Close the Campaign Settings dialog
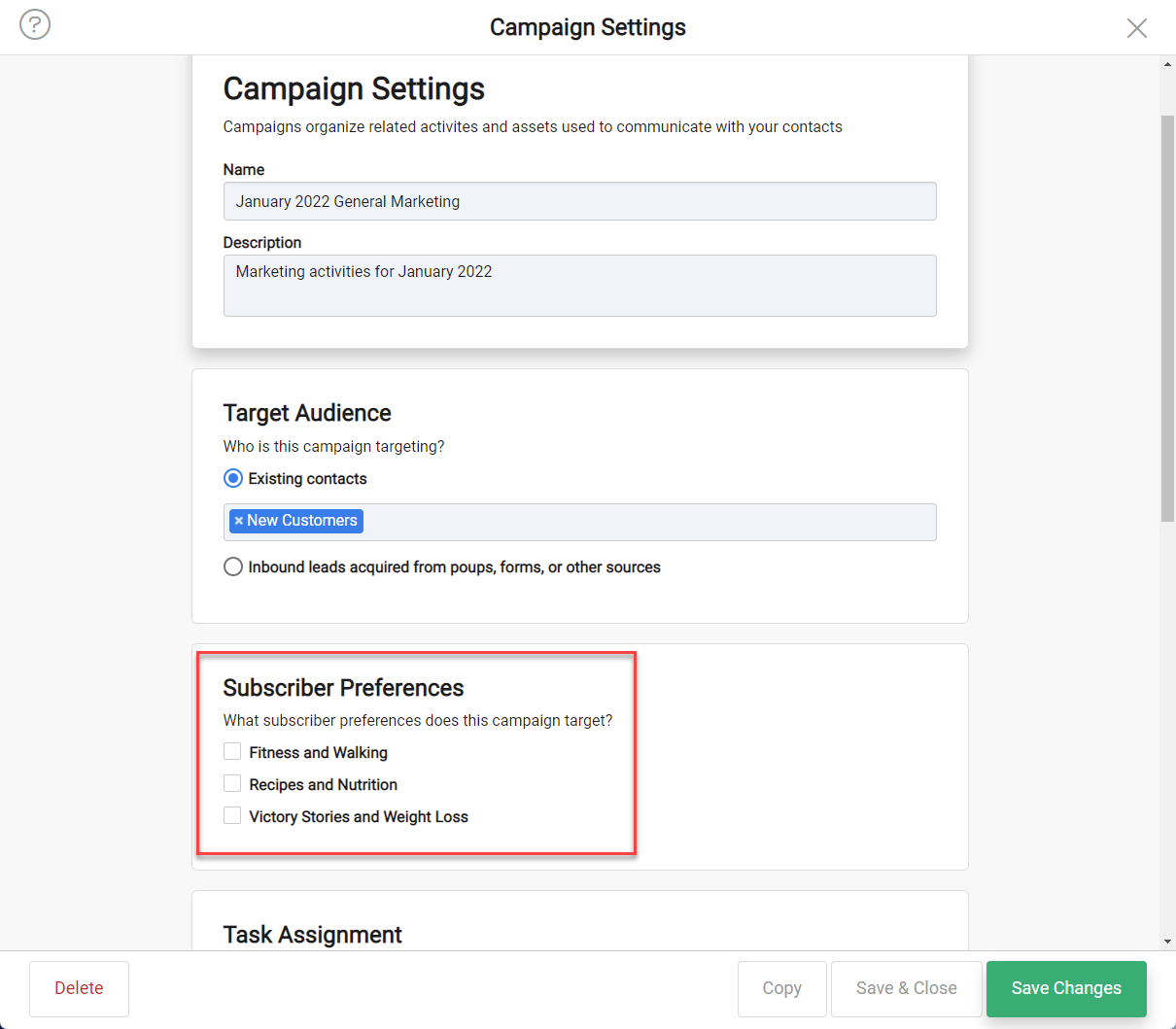 1137,28
